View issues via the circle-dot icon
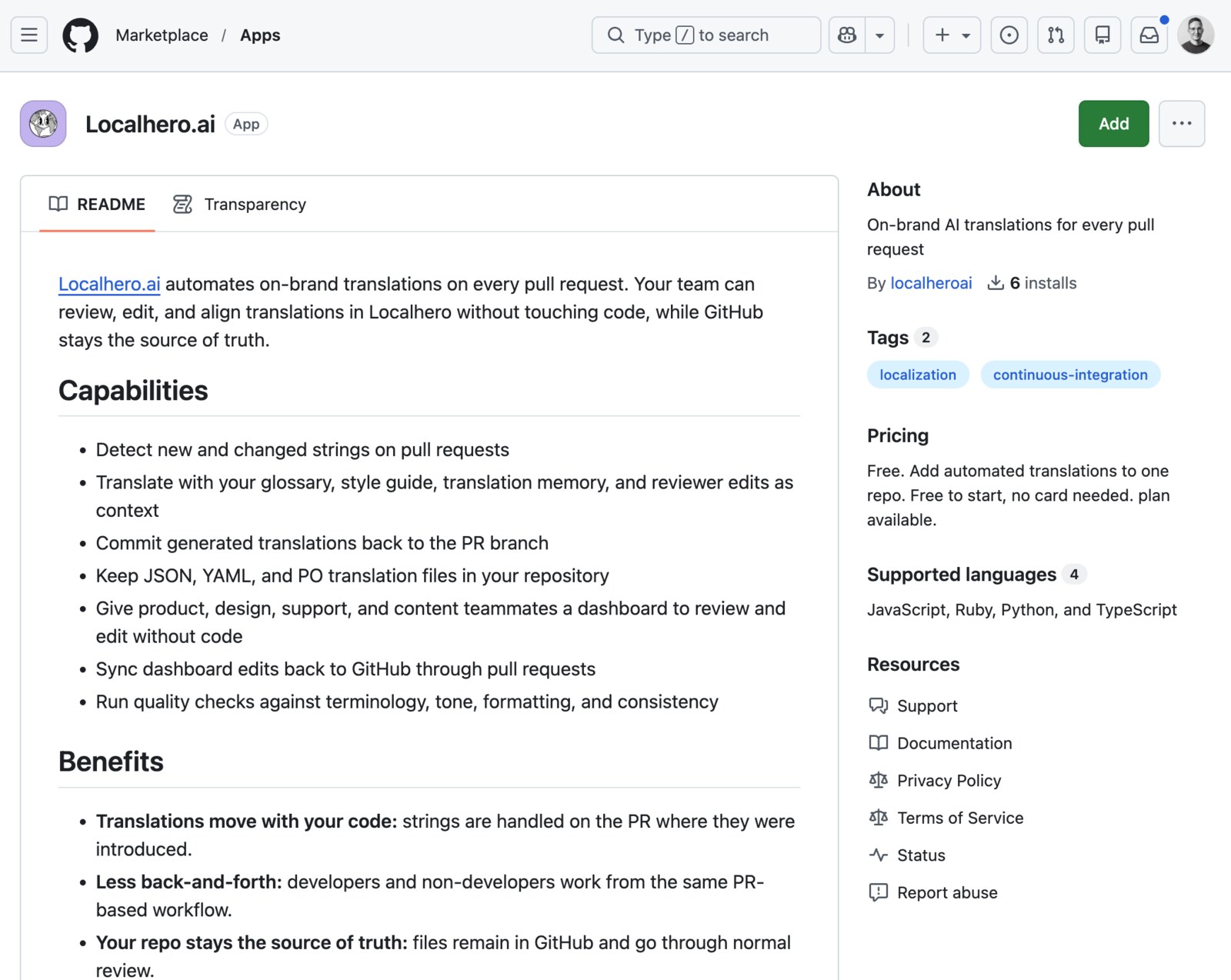Image resolution: width=1231 pixels, height=980 pixels. [1009, 35]
